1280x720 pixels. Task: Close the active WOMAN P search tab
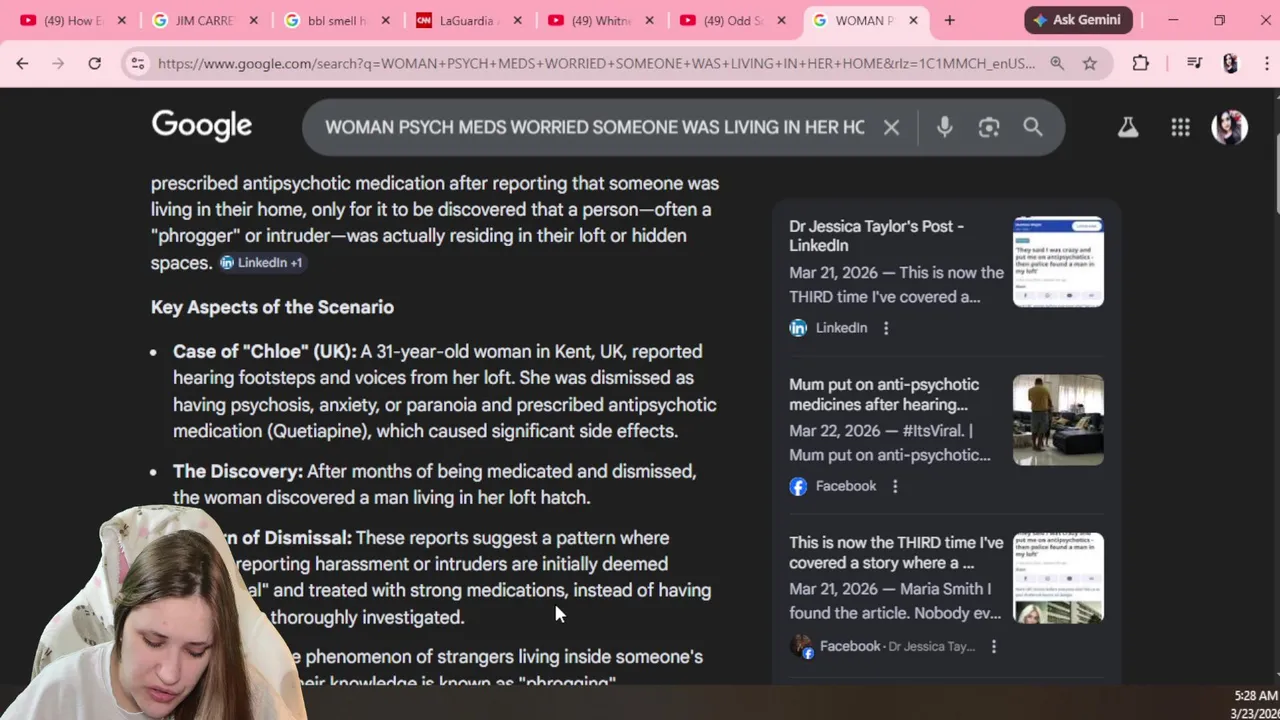point(913,20)
